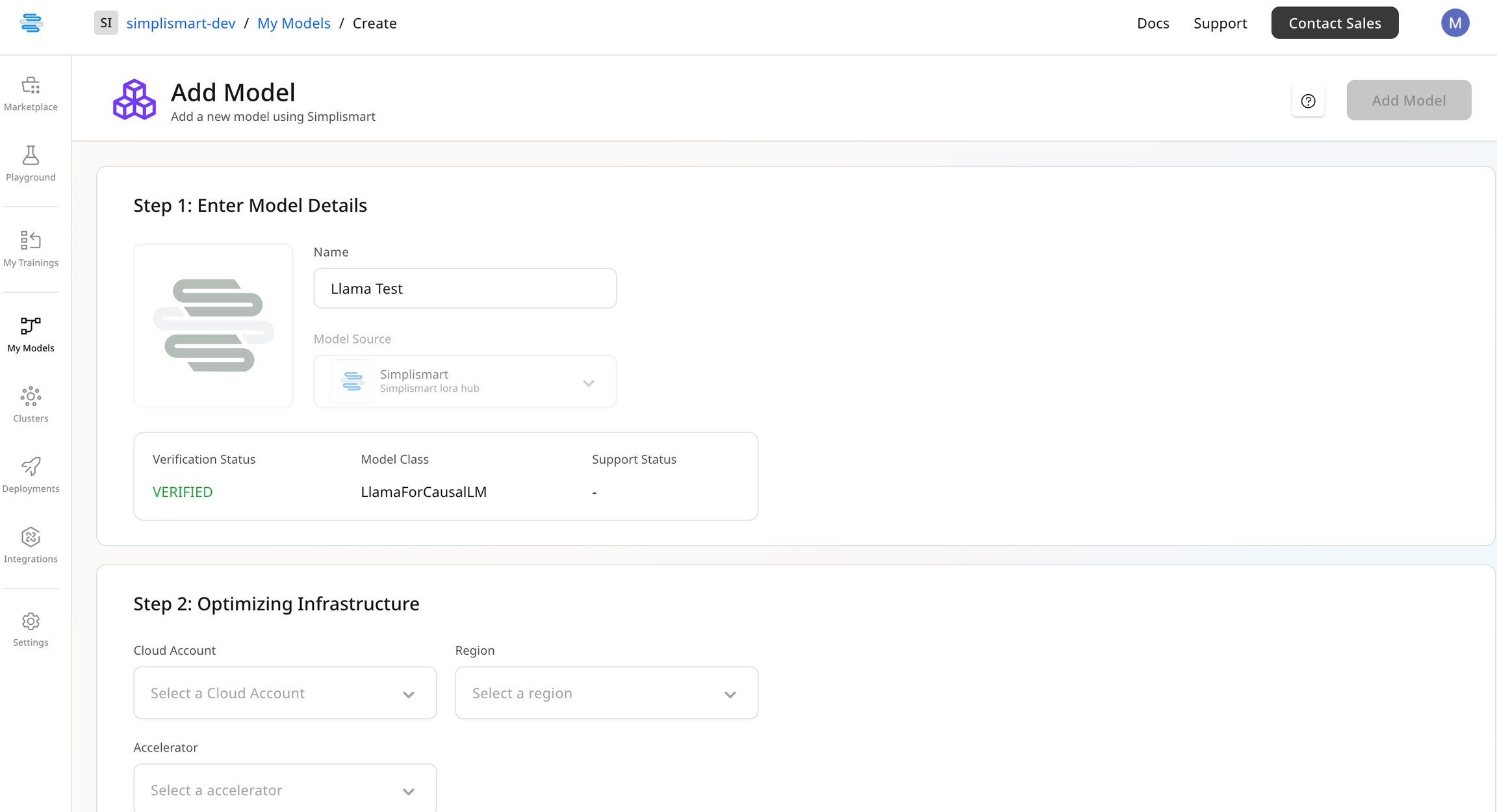This screenshot has height=812, width=1497.
Task: Click the purple cubes Add Model icon
Action: pos(134,99)
